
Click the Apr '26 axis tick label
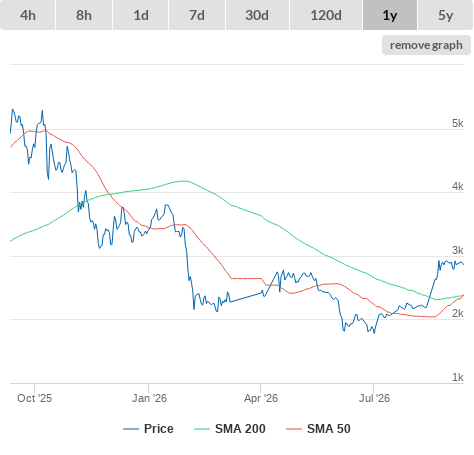pos(261,398)
